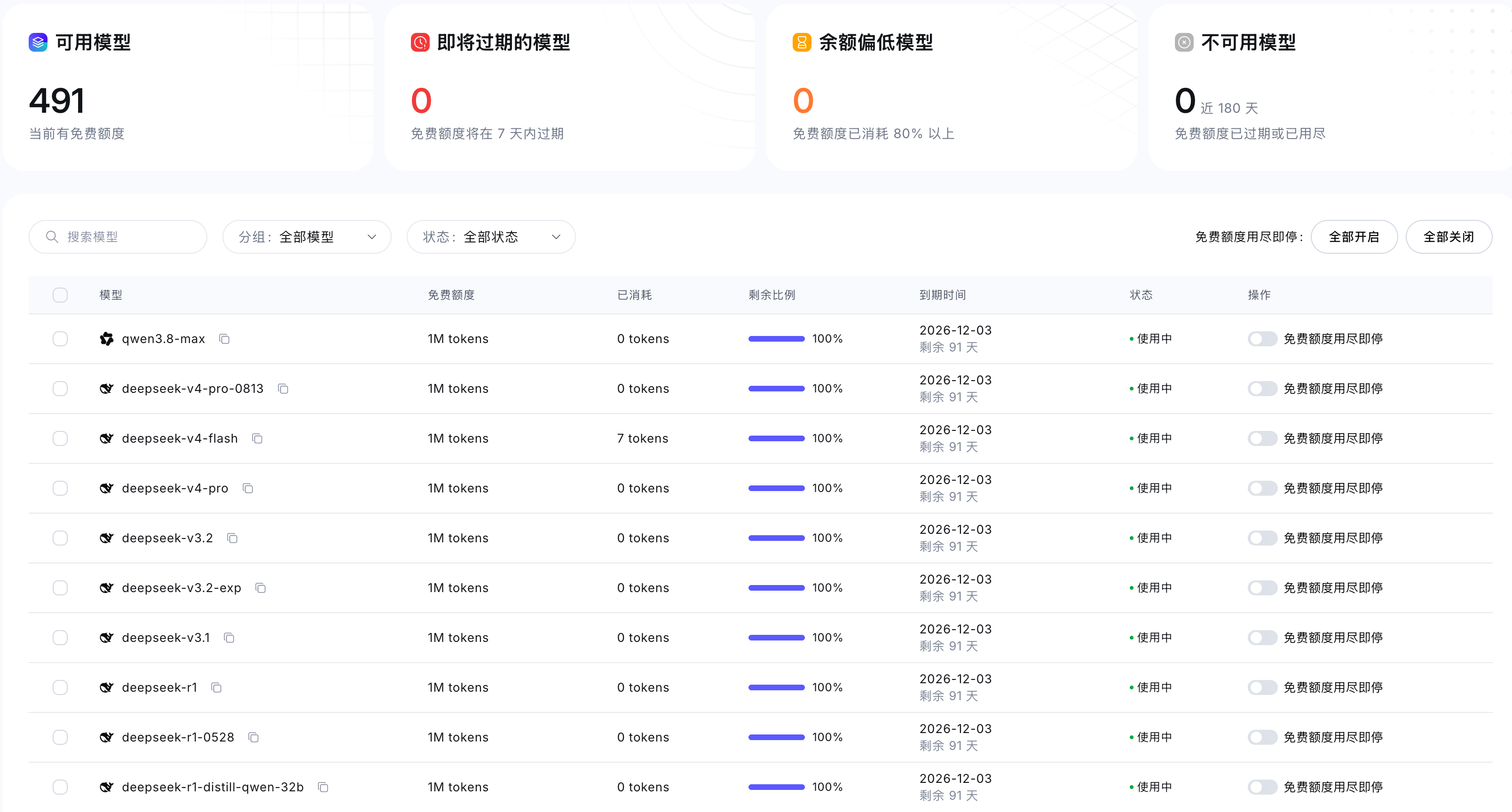Turn on 免费额度用尽即停 for deepseek-v3.1

[x=1262, y=638]
